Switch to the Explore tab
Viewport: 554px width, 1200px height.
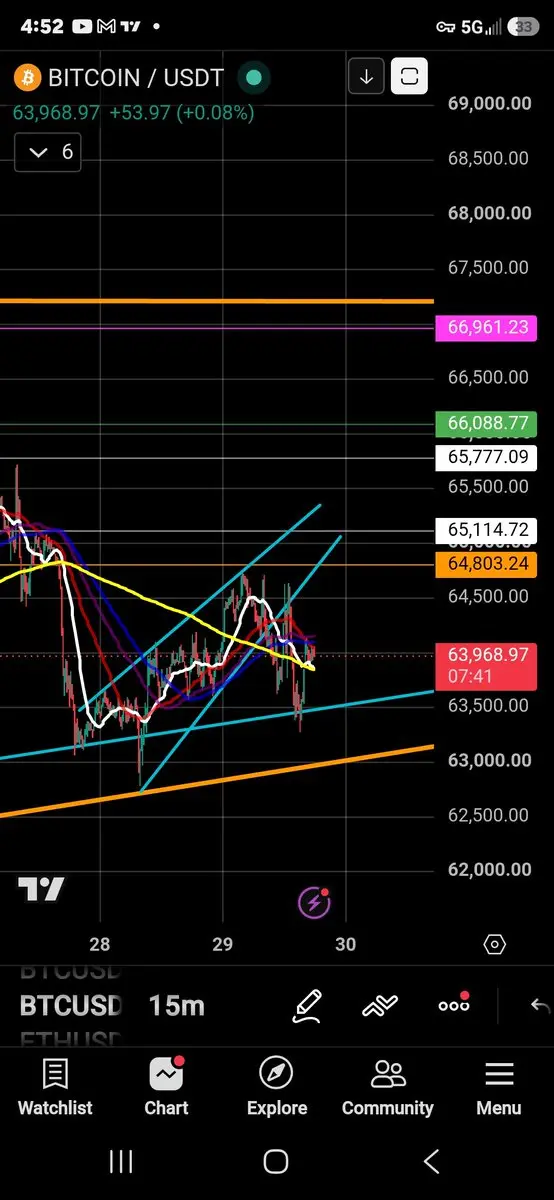tap(277, 1088)
